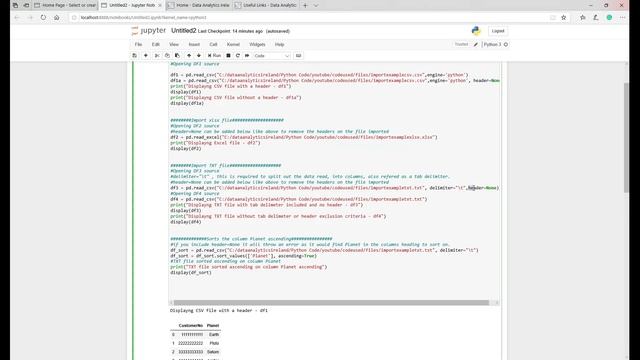Click the kernel idle circle indicator

[x=506, y=44]
